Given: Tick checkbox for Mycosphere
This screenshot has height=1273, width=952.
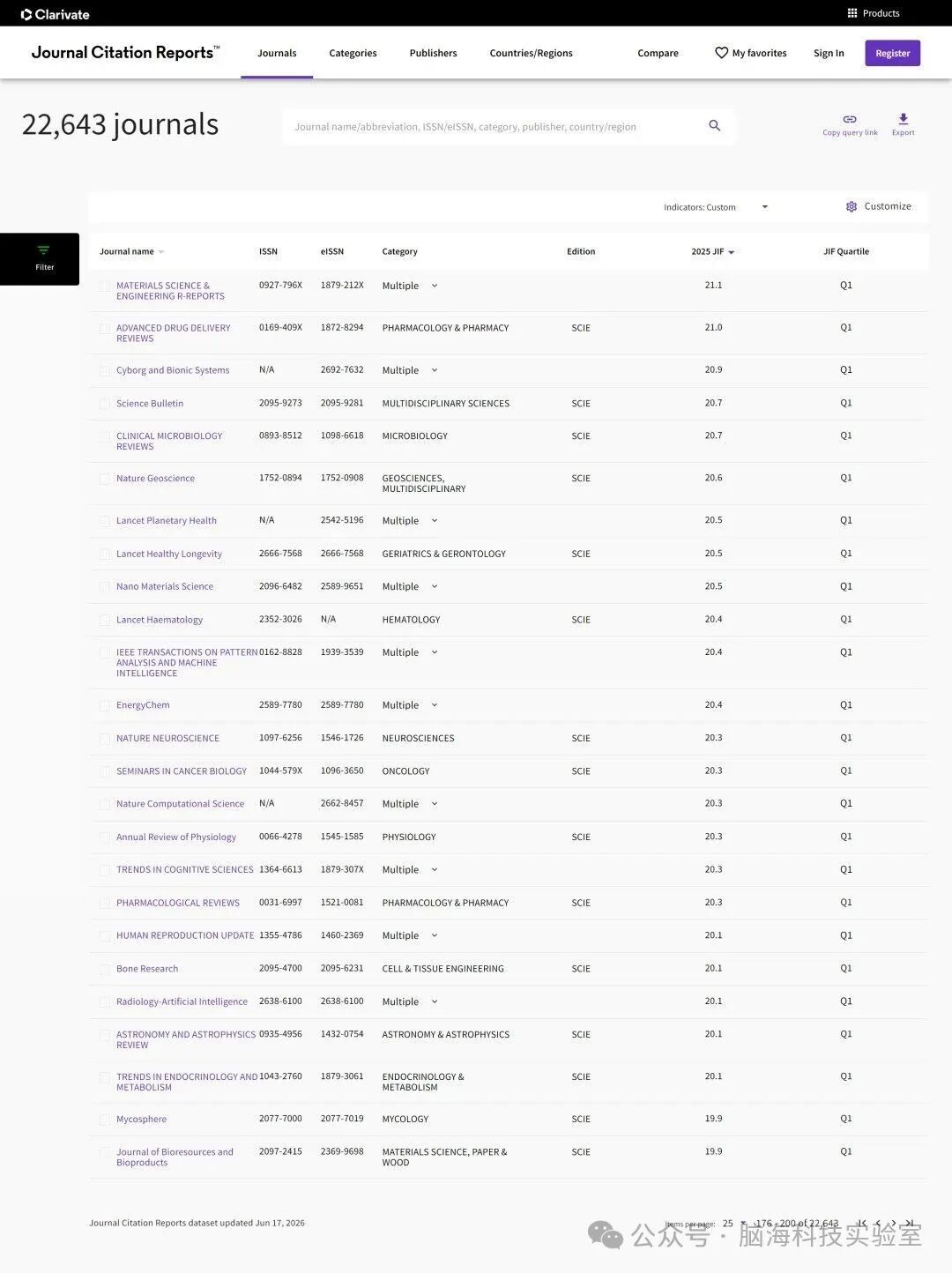Looking at the screenshot, I should point(105,1120).
